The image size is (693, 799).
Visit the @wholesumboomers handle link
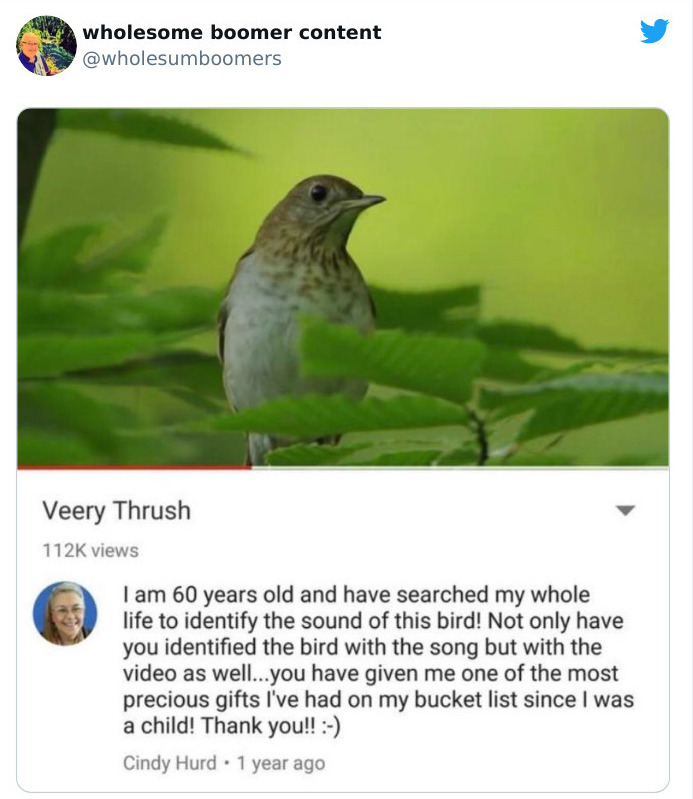click(182, 59)
